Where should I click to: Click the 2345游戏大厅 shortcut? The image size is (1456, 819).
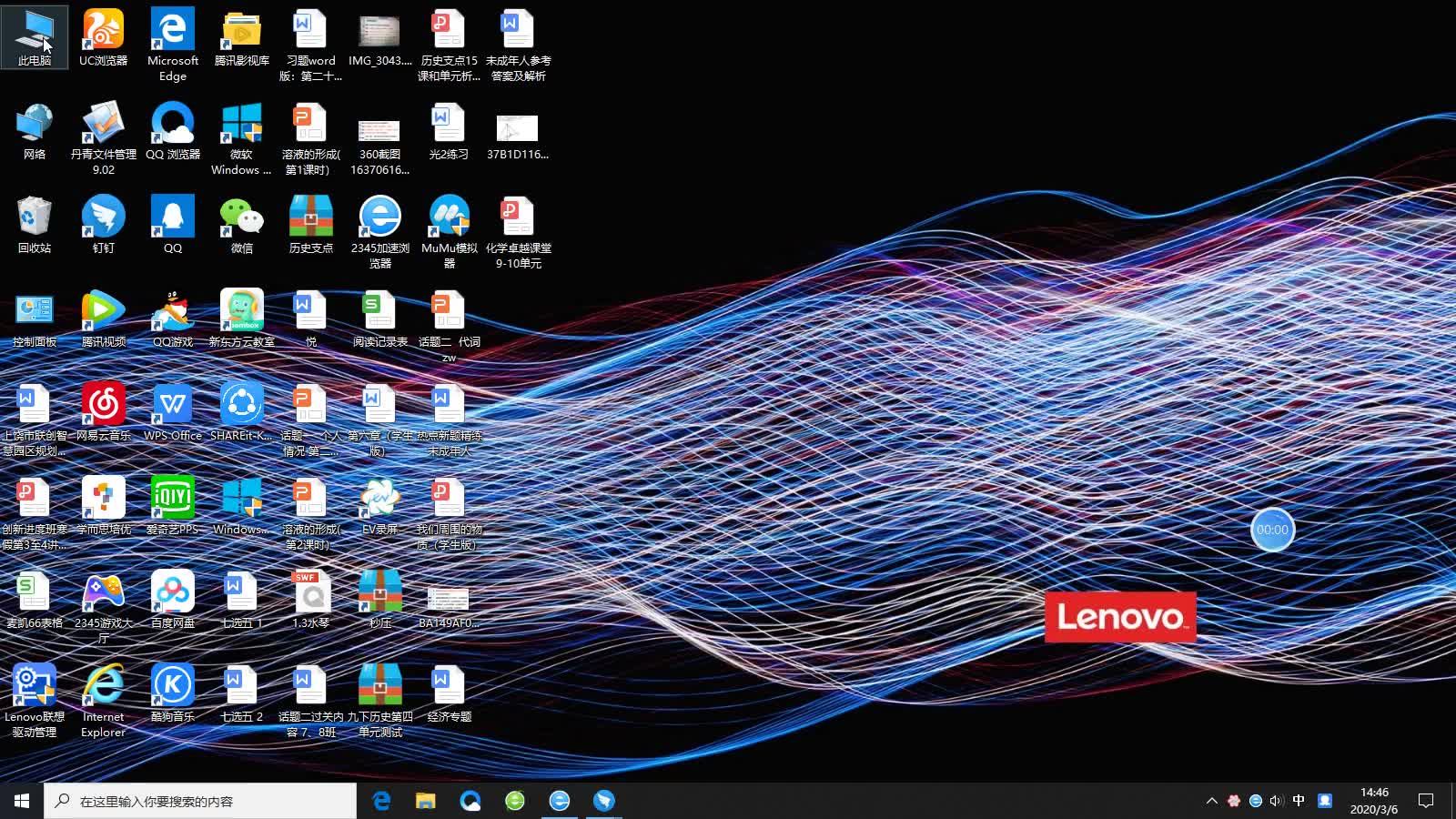click(x=104, y=607)
